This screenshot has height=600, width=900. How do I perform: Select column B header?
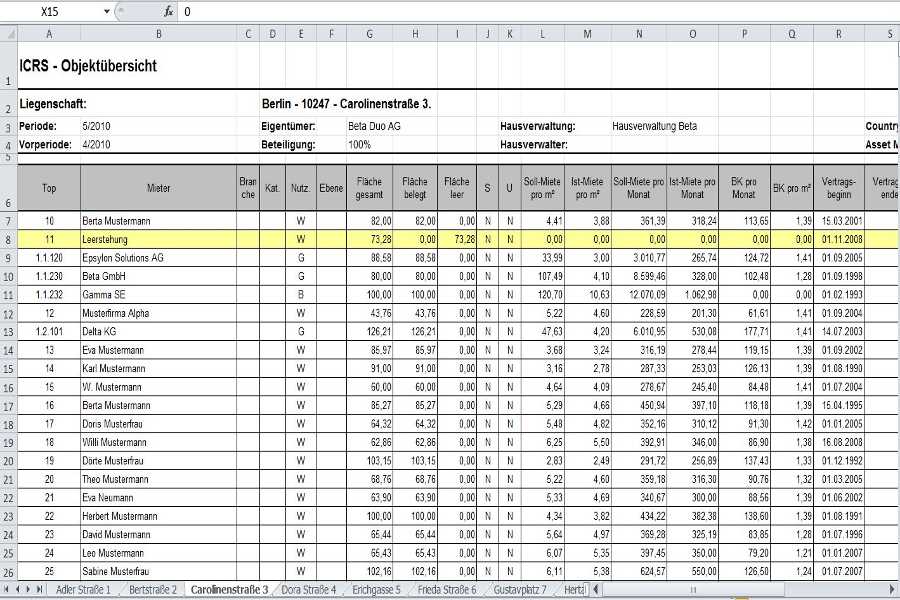coord(159,34)
